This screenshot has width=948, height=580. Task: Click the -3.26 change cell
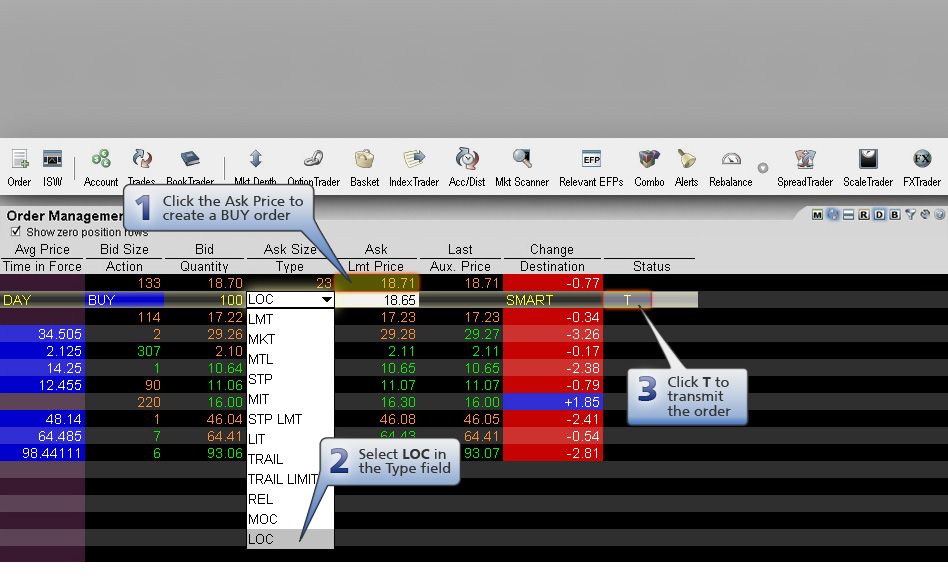click(553, 334)
